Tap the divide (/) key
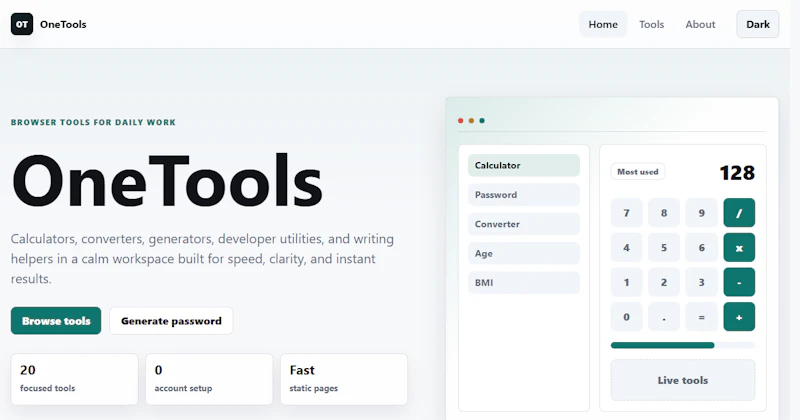This screenshot has width=800, height=420. (x=739, y=213)
